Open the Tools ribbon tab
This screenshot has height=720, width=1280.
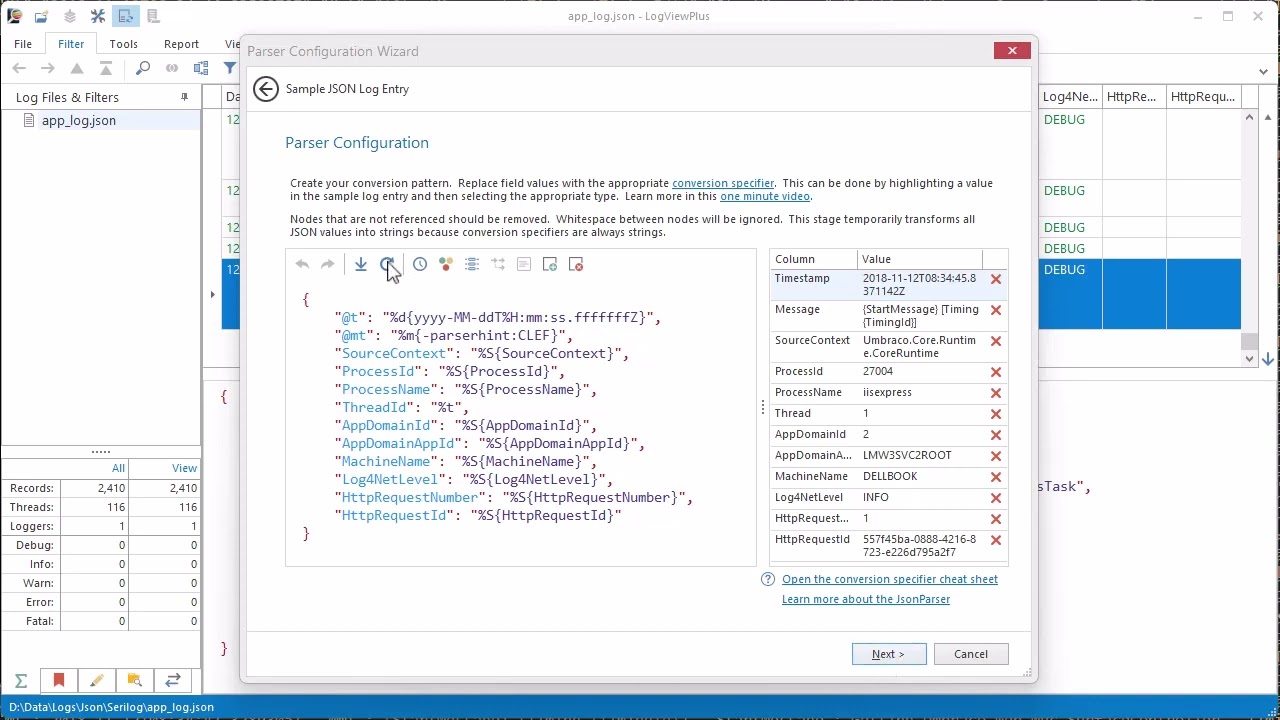124,44
